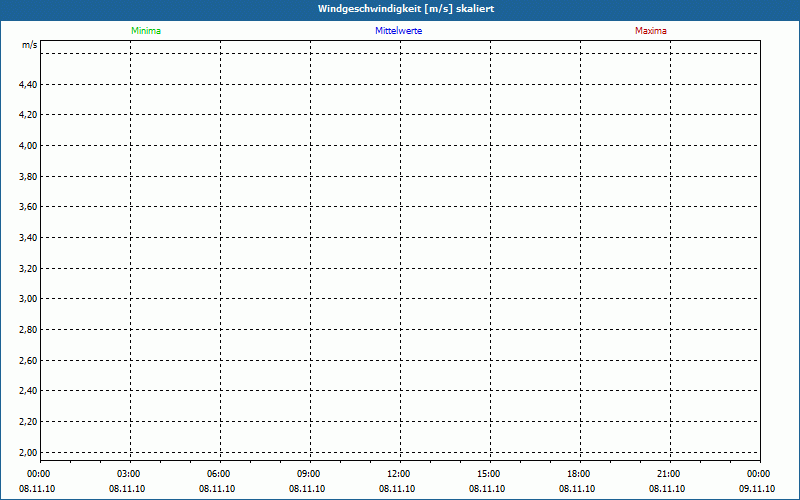The height and width of the screenshot is (500, 800).
Task: Click the 15:00 time label
Action: point(488,474)
